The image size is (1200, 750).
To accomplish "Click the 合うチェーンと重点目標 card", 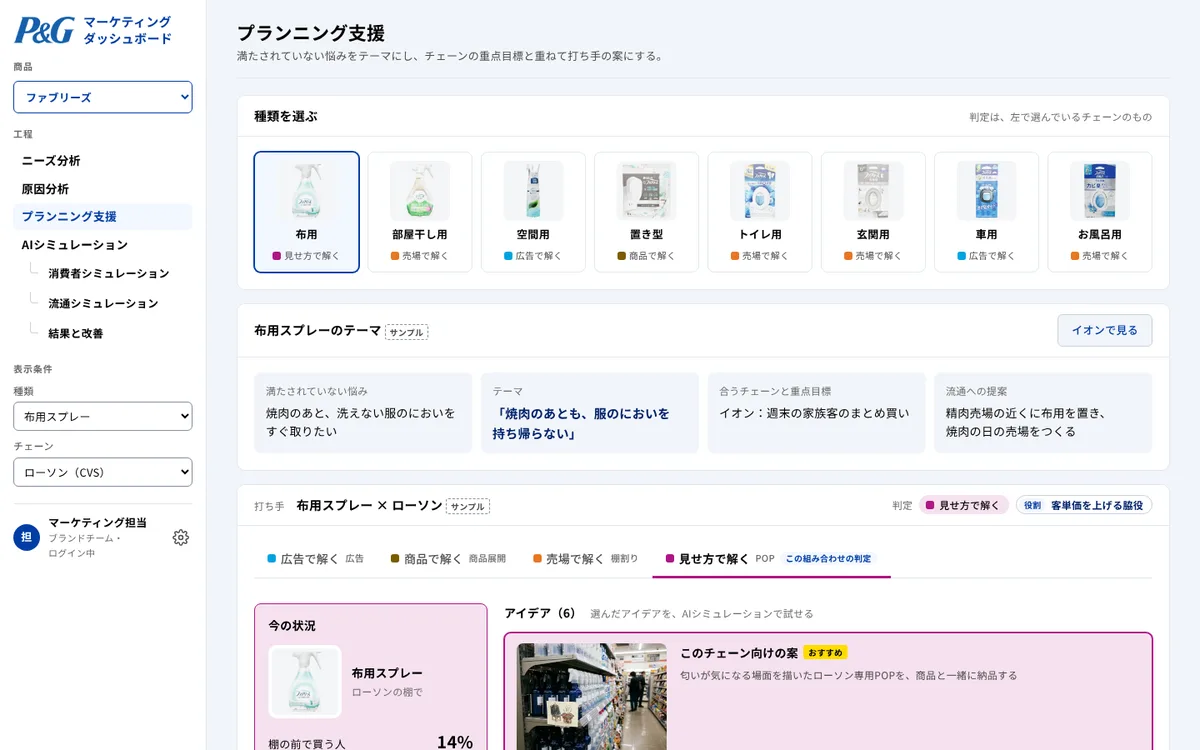I will (x=816, y=413).
